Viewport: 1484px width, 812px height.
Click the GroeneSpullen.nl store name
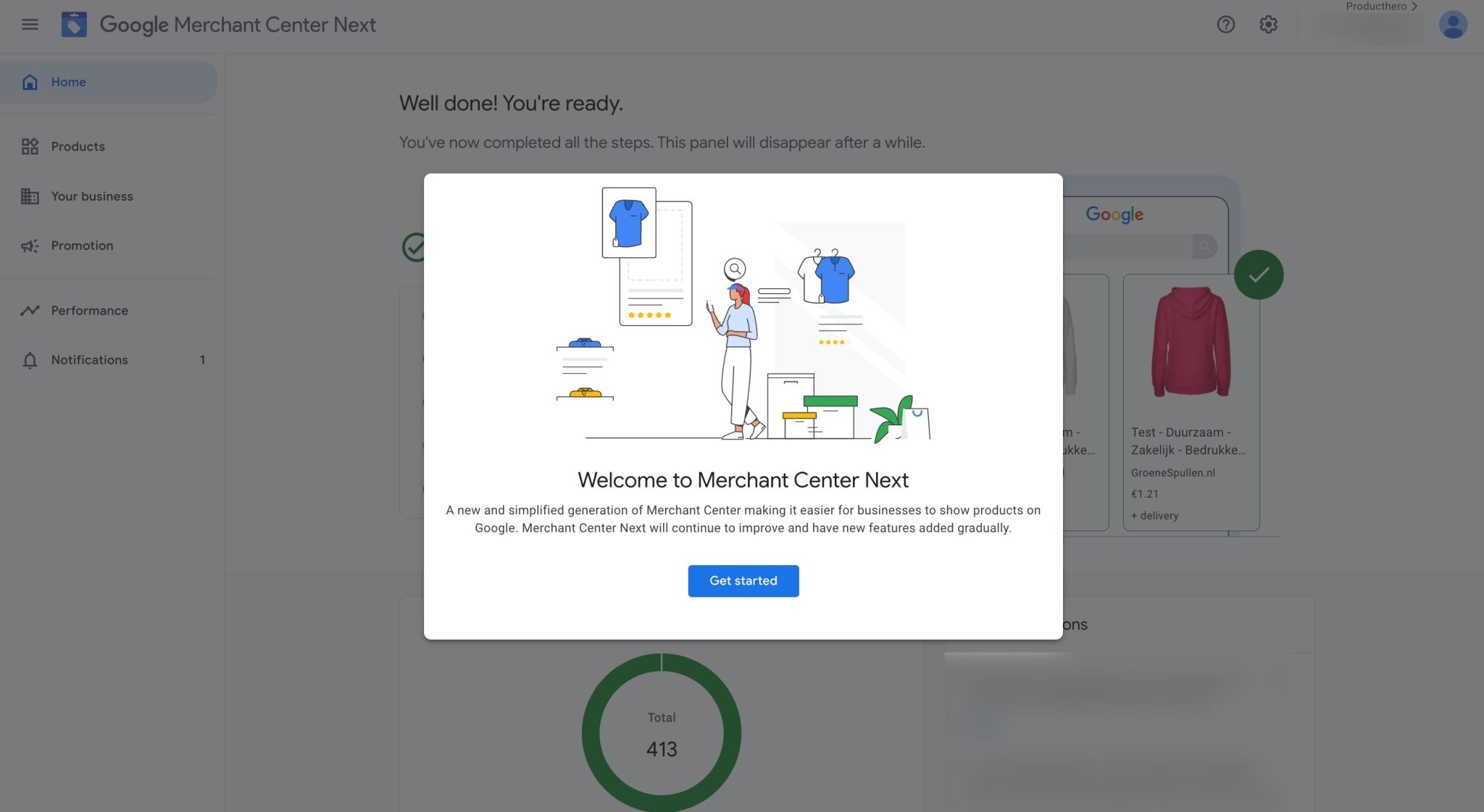(1173, 473)
